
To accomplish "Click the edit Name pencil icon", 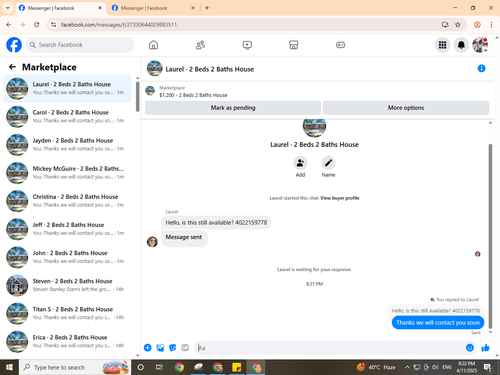I will 328,163.
